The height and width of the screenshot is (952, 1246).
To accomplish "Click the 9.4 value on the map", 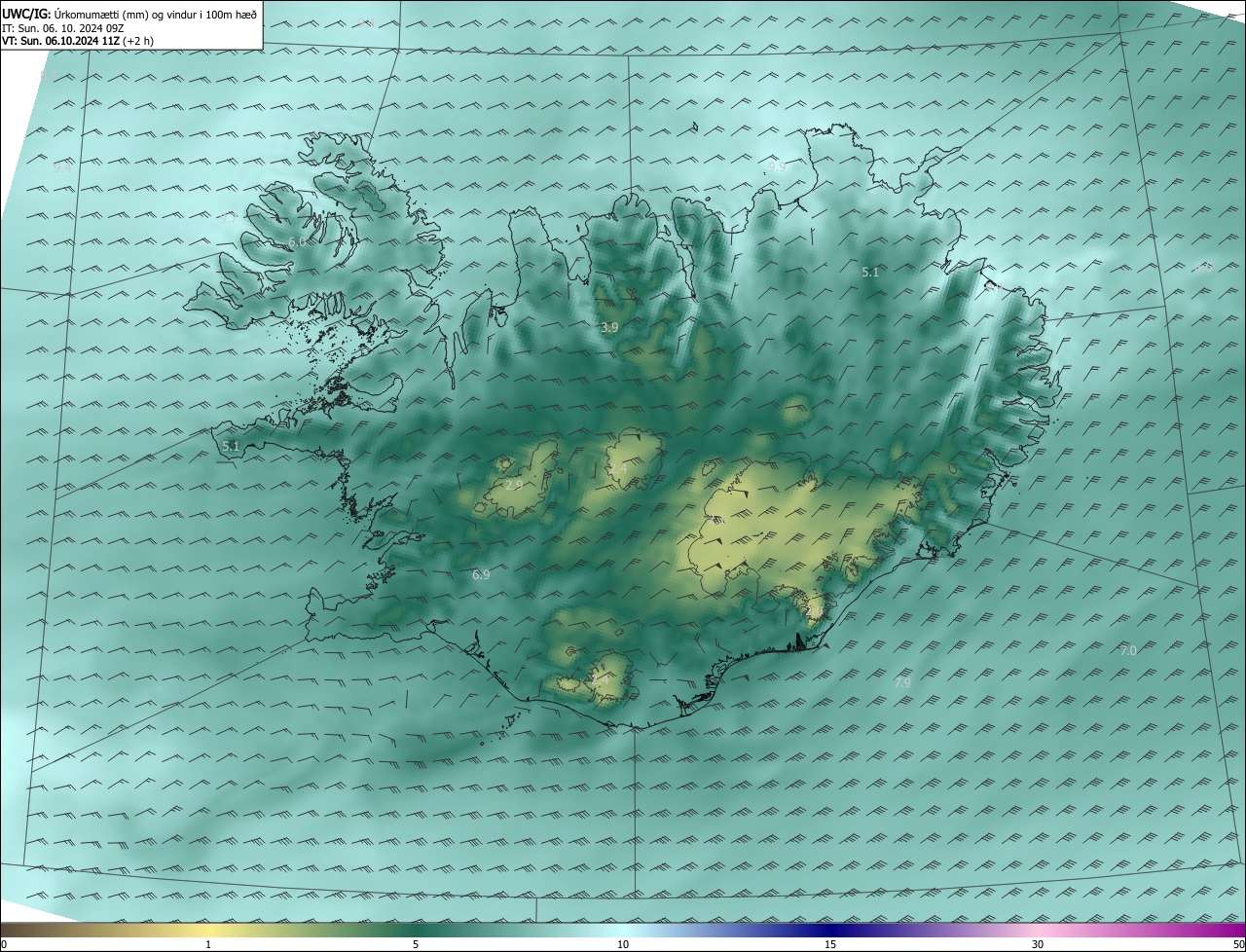I will click(63, 167).
